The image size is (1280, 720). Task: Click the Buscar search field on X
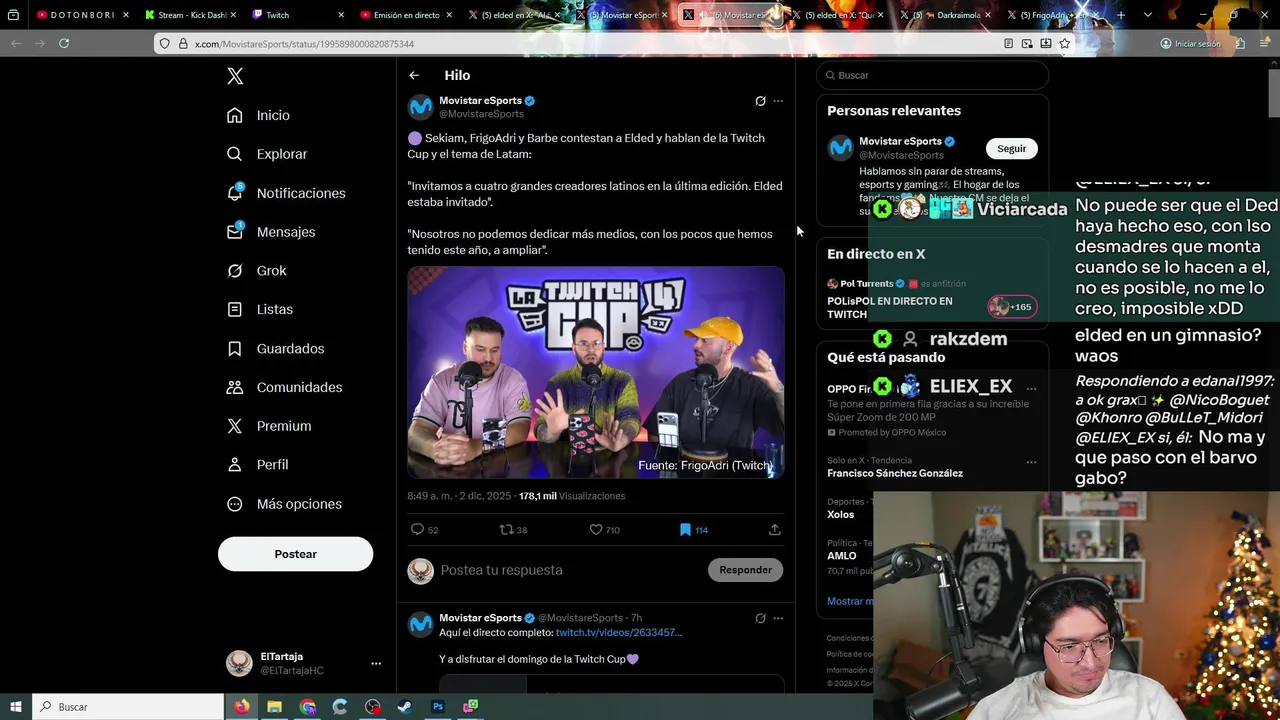pos(932,75)
